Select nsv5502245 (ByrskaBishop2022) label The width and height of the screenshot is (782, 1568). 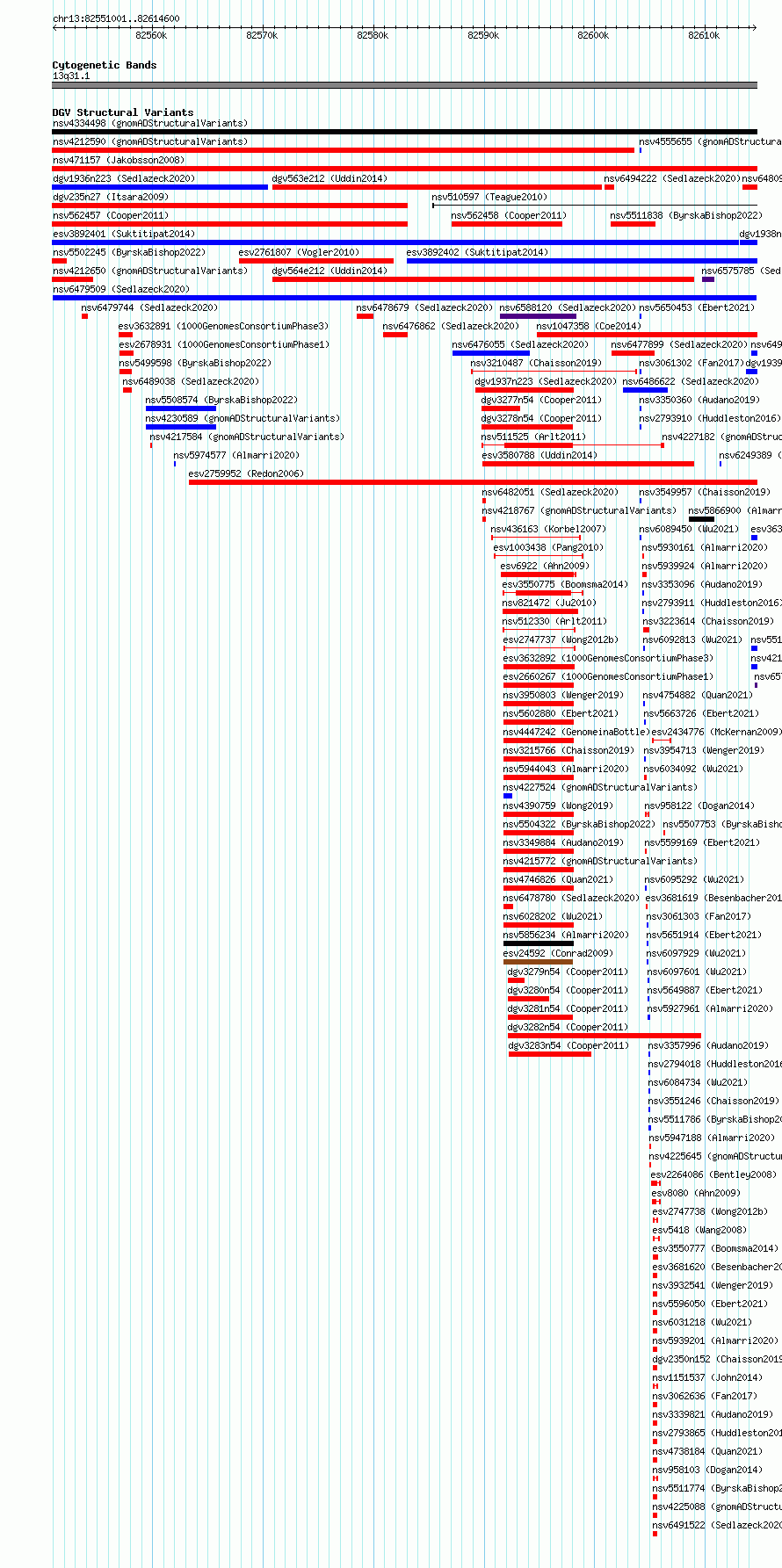(x=129, y=252)
